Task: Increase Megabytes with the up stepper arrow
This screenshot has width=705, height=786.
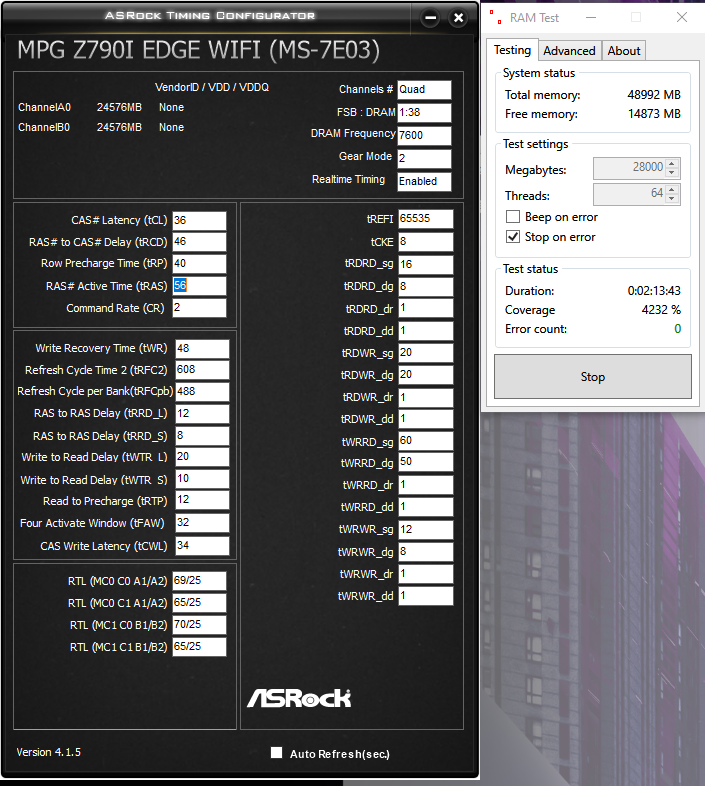Action: coord(672,162)
